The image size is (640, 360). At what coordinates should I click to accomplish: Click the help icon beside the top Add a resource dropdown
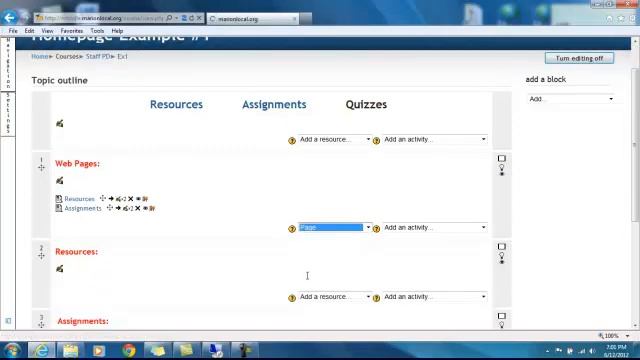[292, 141]
